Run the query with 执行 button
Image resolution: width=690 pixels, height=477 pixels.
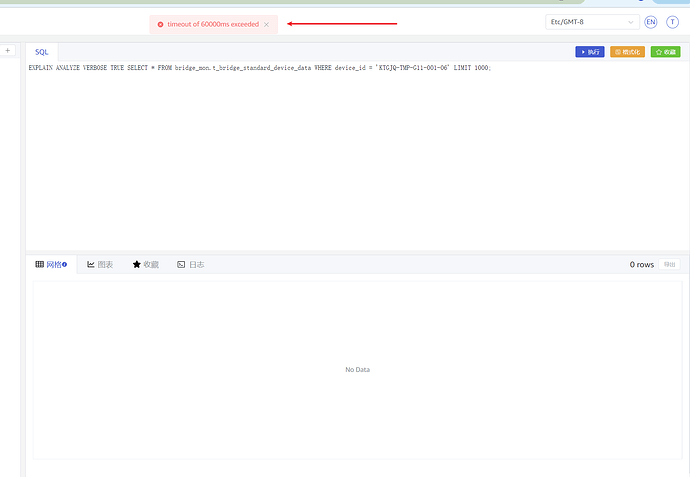[589, 51]
